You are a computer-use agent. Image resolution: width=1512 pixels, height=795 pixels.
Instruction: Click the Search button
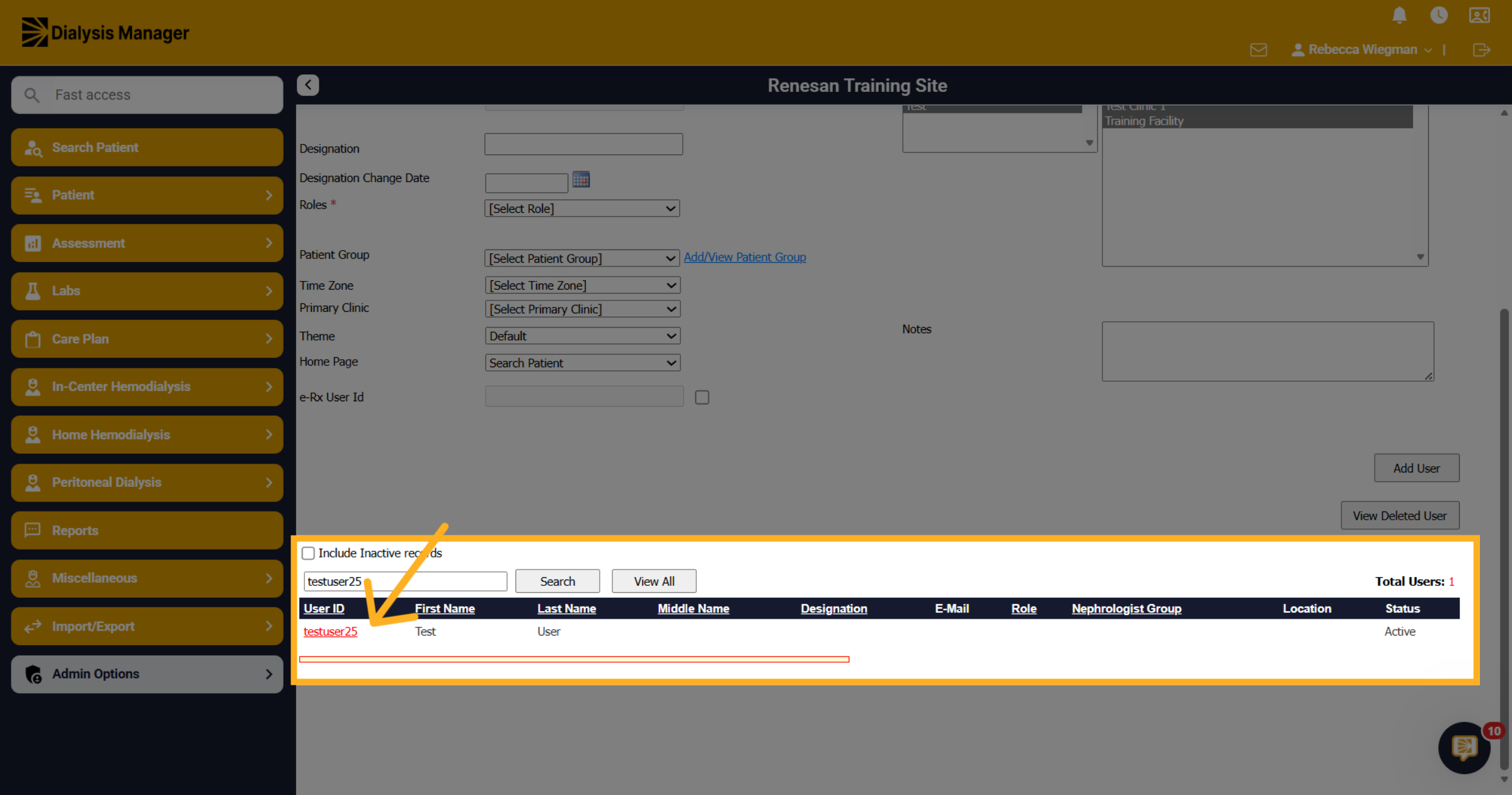pyautogui.click(x=558, y=581)
